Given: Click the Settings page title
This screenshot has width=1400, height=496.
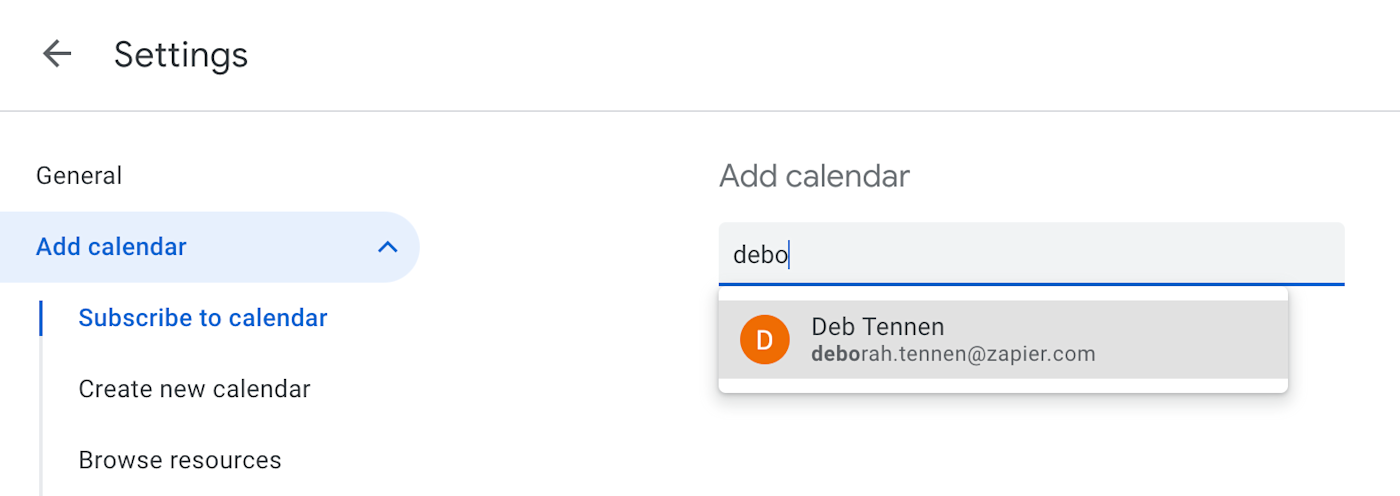Looking at the screenshot, I should point(181,54).
